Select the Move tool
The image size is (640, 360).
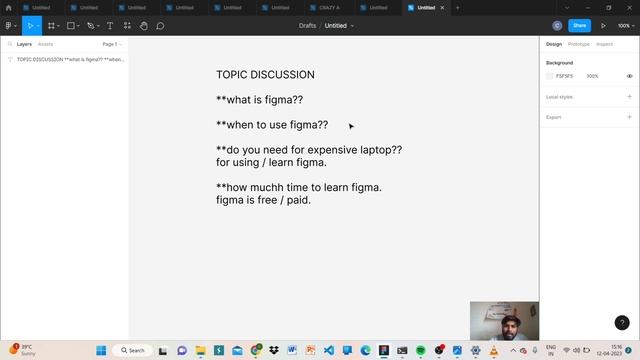pos(30,26)
